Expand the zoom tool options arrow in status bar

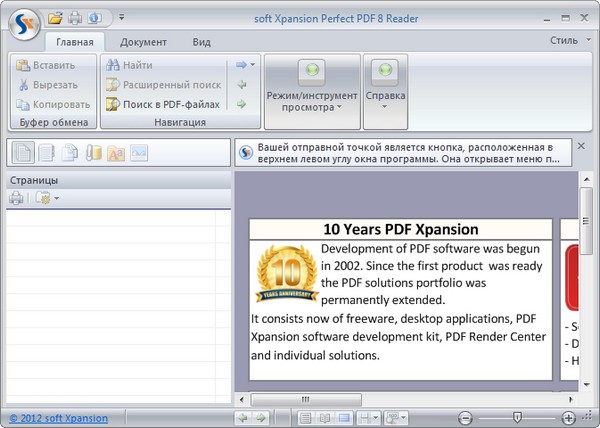click(x=404, y=418)
